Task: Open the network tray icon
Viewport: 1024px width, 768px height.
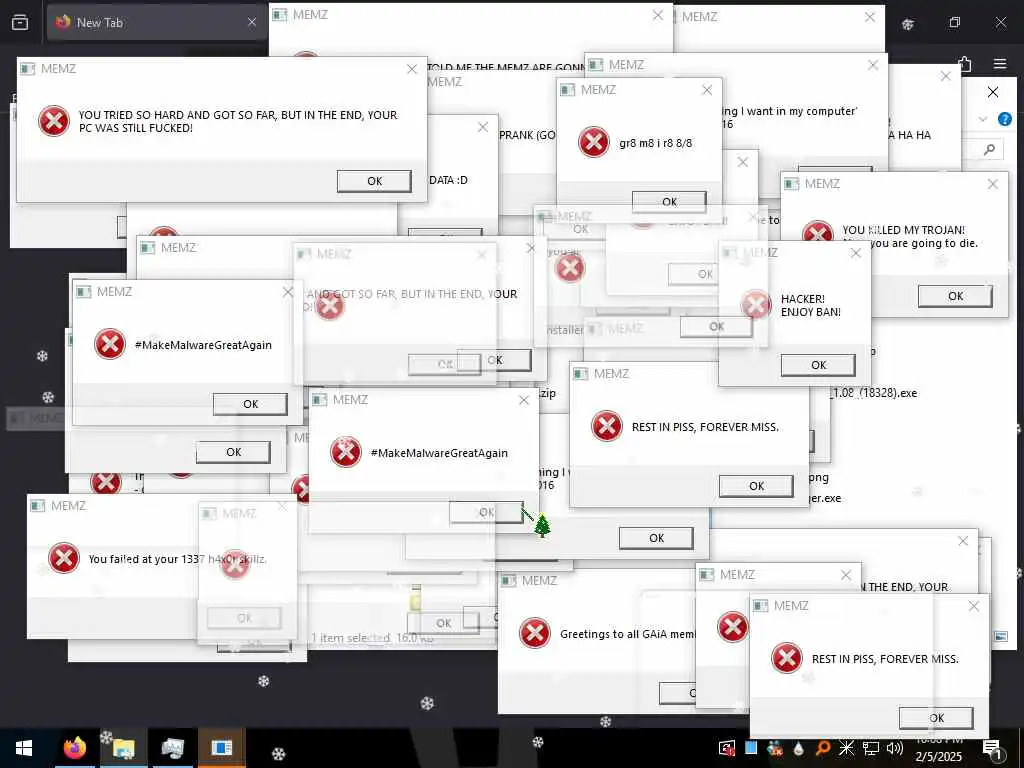Action: pyautogui.click(x=871, y=748)
